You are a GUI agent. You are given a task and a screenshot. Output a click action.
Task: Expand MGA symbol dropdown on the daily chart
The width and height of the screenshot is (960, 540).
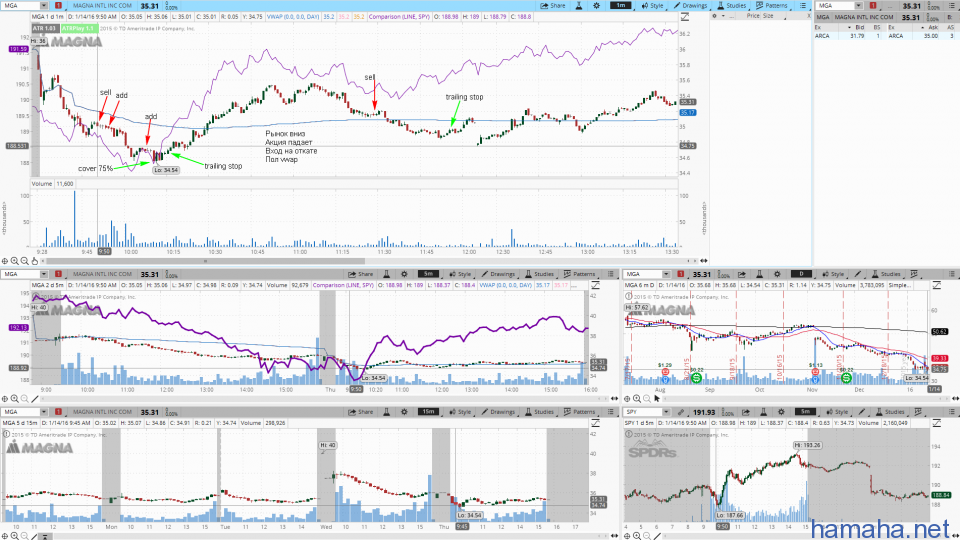(666, 274)
